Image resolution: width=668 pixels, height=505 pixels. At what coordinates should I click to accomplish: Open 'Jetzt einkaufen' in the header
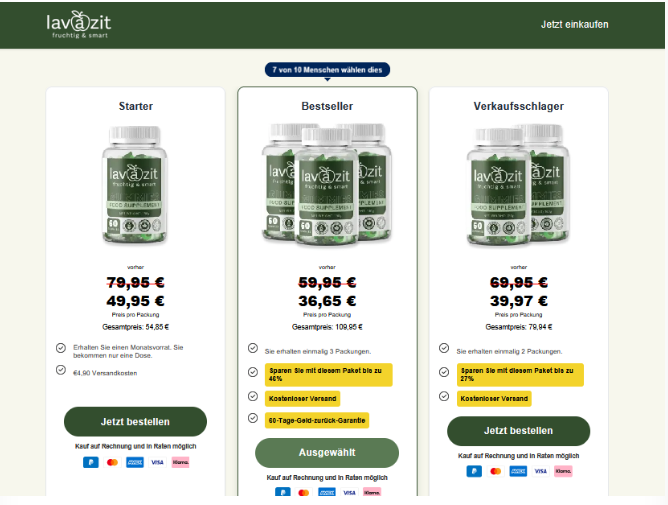point(574,25)
